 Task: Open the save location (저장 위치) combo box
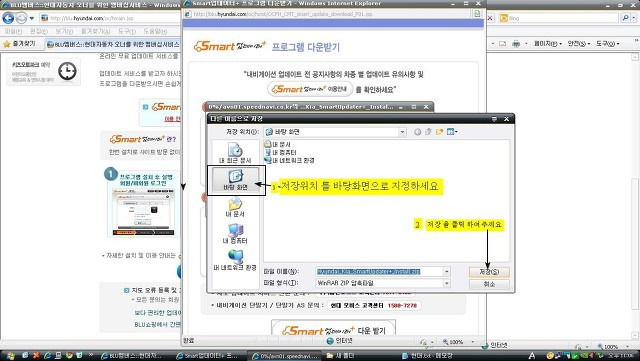coord(335,132)
